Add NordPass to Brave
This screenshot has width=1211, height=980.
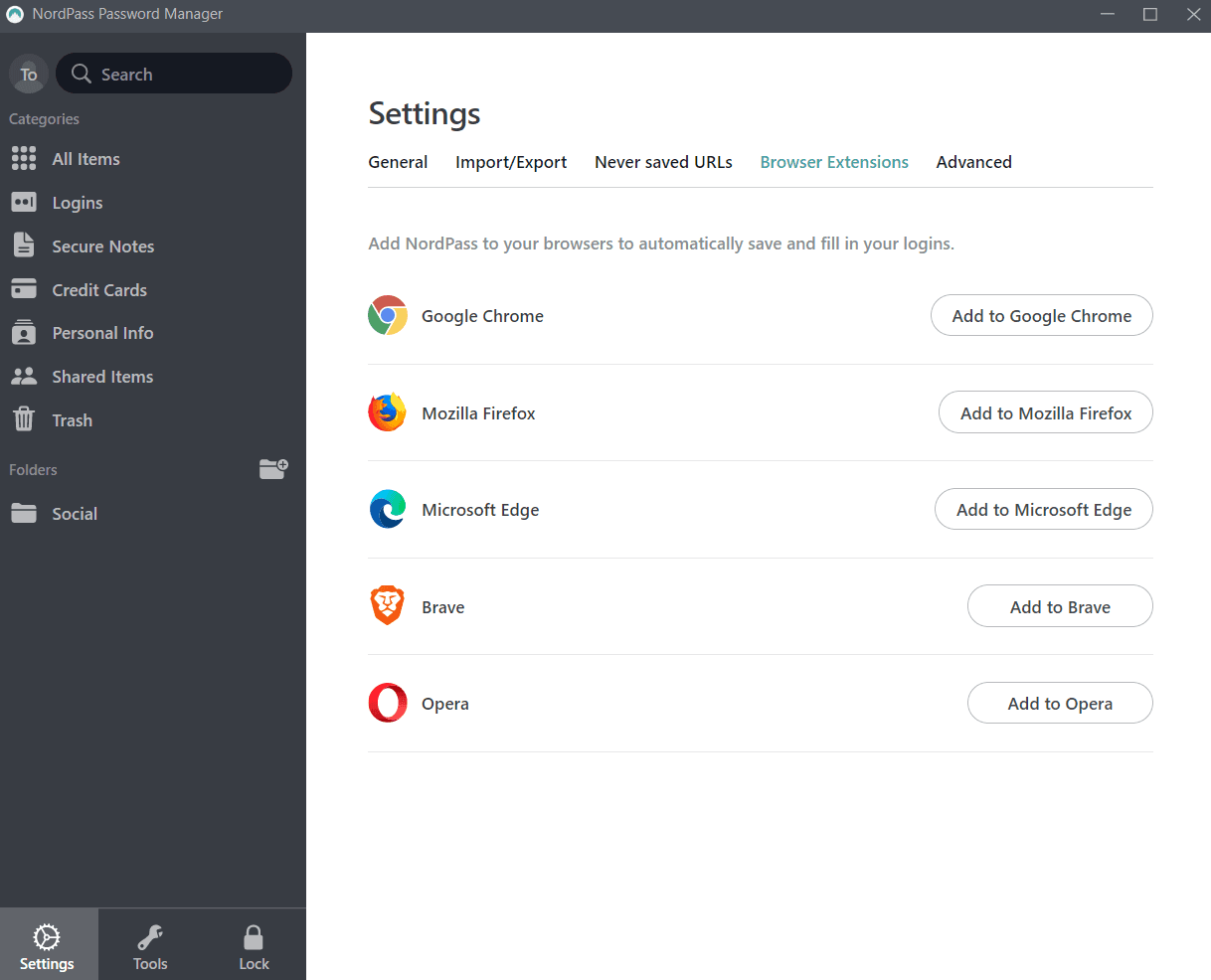point(1060,605)
